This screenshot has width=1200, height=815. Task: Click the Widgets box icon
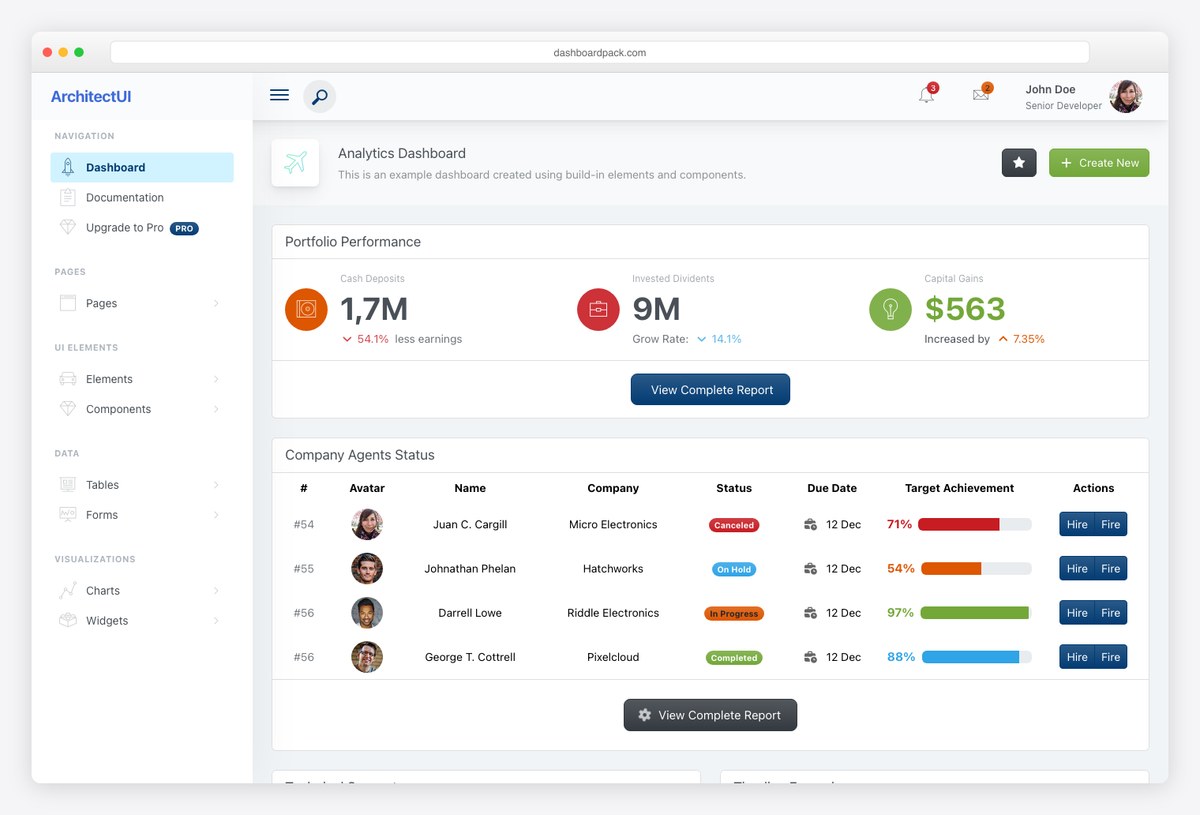68,621
